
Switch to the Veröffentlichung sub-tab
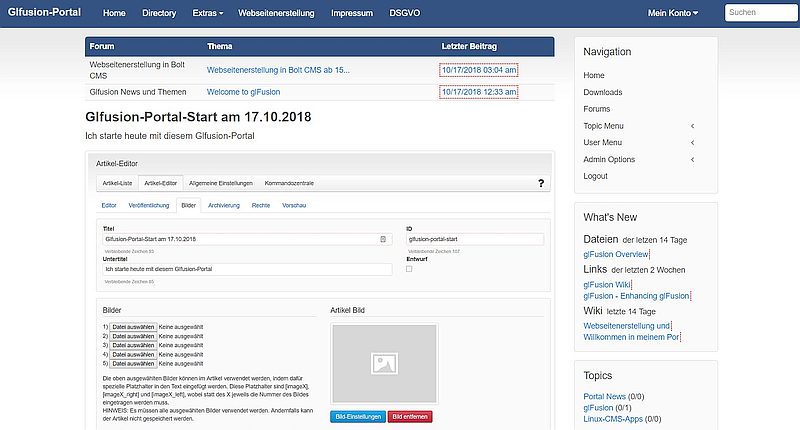pyautogui.click(x=148, y=206)
